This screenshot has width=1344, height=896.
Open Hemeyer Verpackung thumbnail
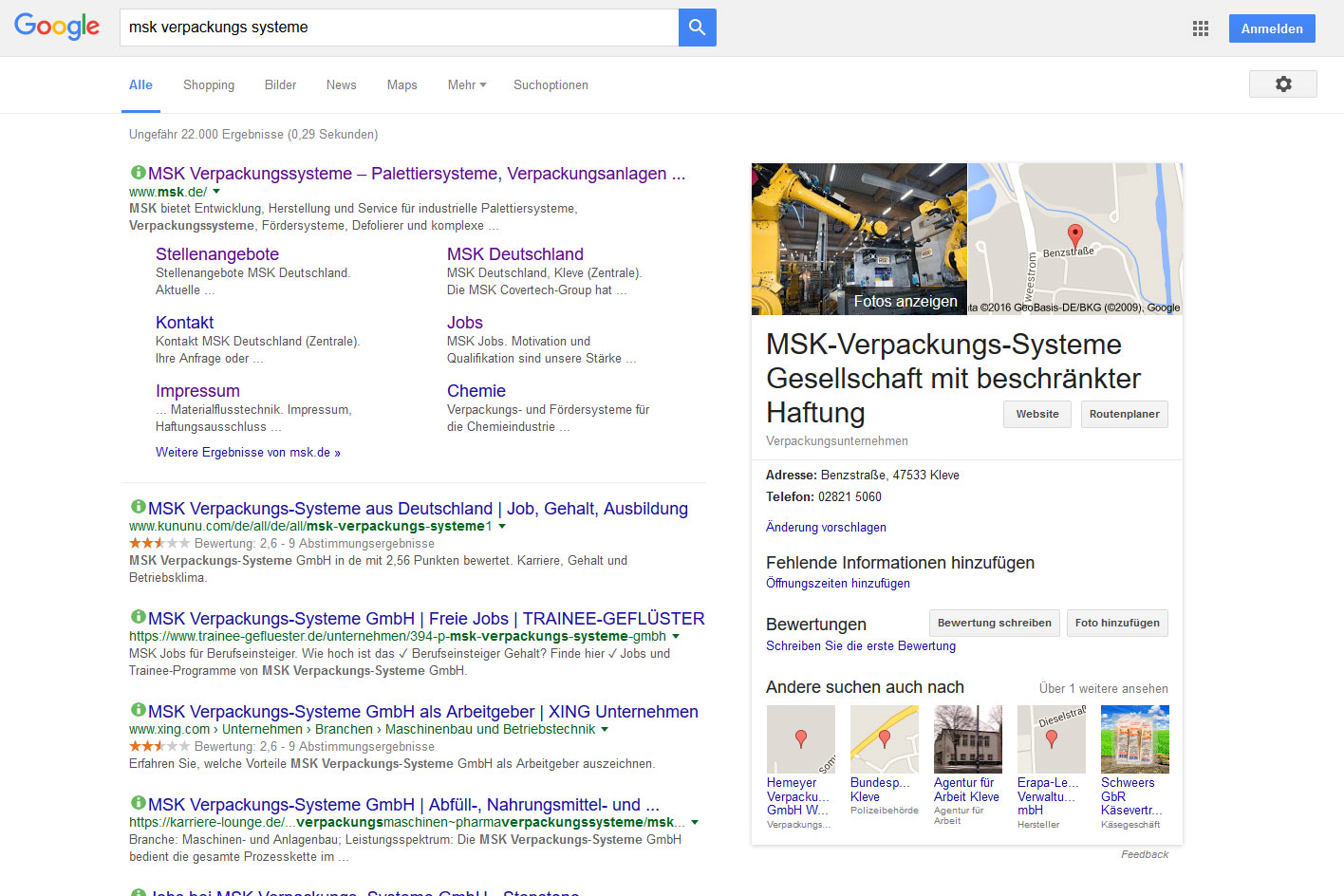(801, 739)
